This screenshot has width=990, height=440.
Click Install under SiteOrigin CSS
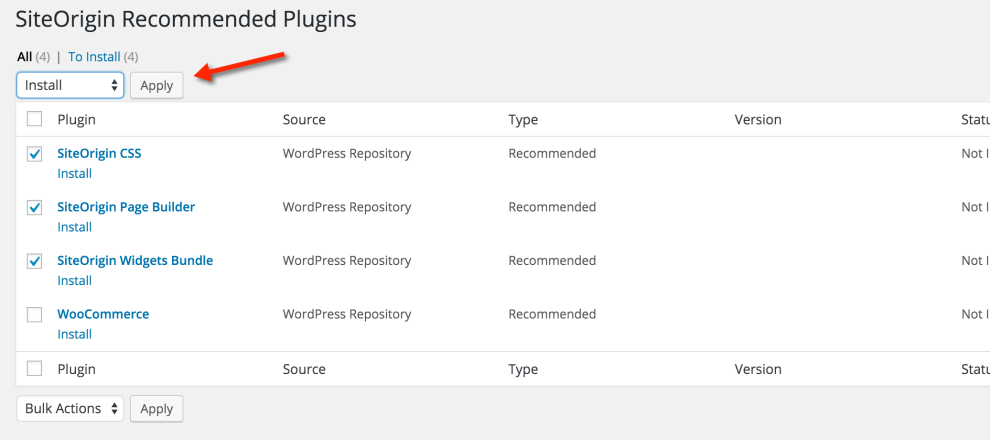pos(74,173)
